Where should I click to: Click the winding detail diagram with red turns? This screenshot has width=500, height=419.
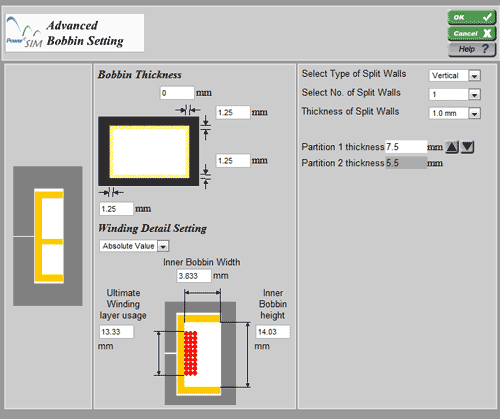coord(200,353)
